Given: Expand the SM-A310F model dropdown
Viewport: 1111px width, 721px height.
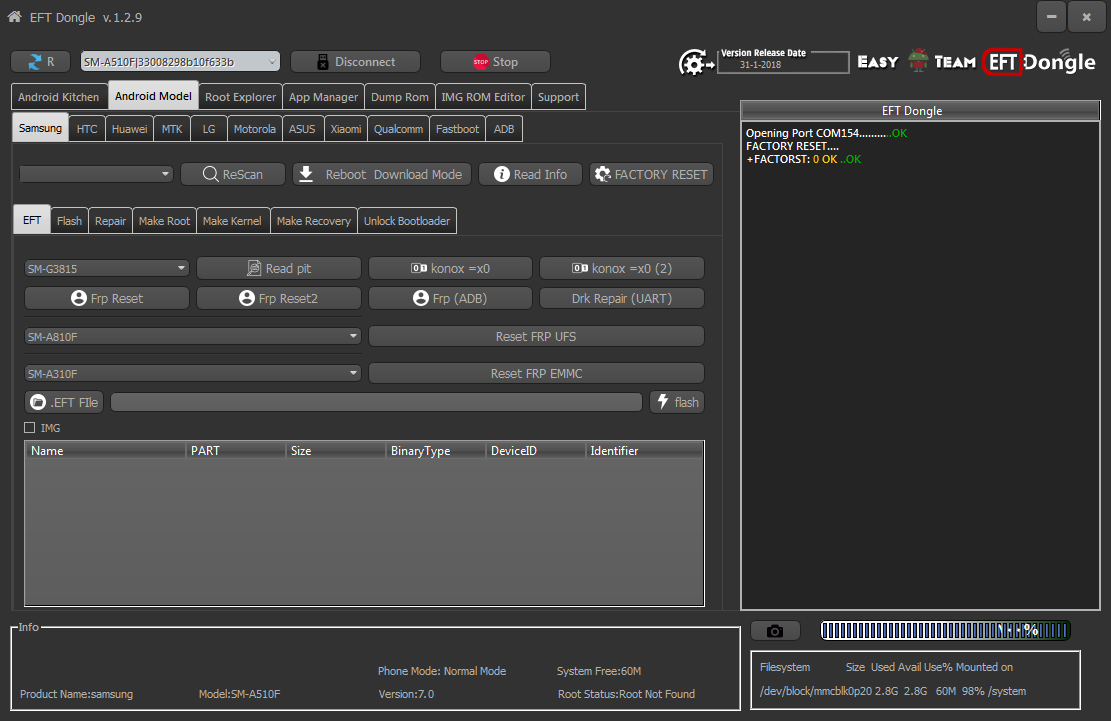Looking at the screenshot, I should pos(193,373).
